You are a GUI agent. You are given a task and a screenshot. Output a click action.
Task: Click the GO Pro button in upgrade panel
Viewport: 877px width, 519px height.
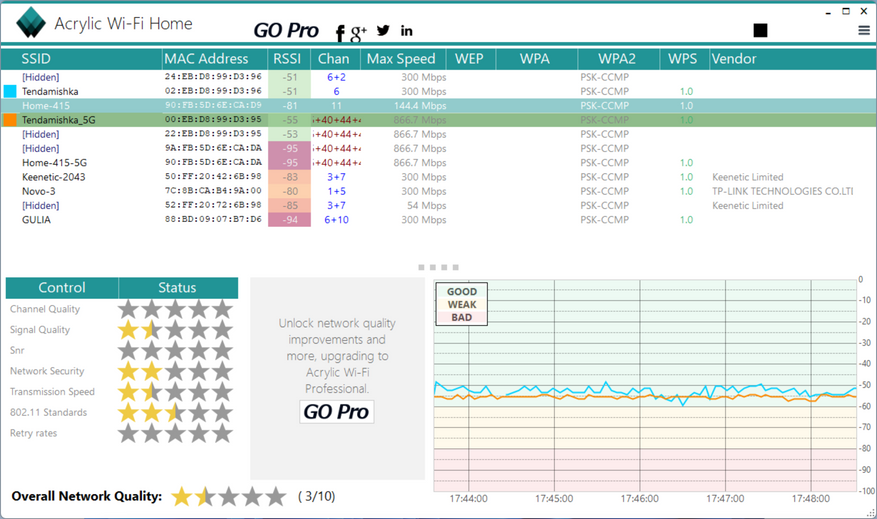tap(336, 412)
